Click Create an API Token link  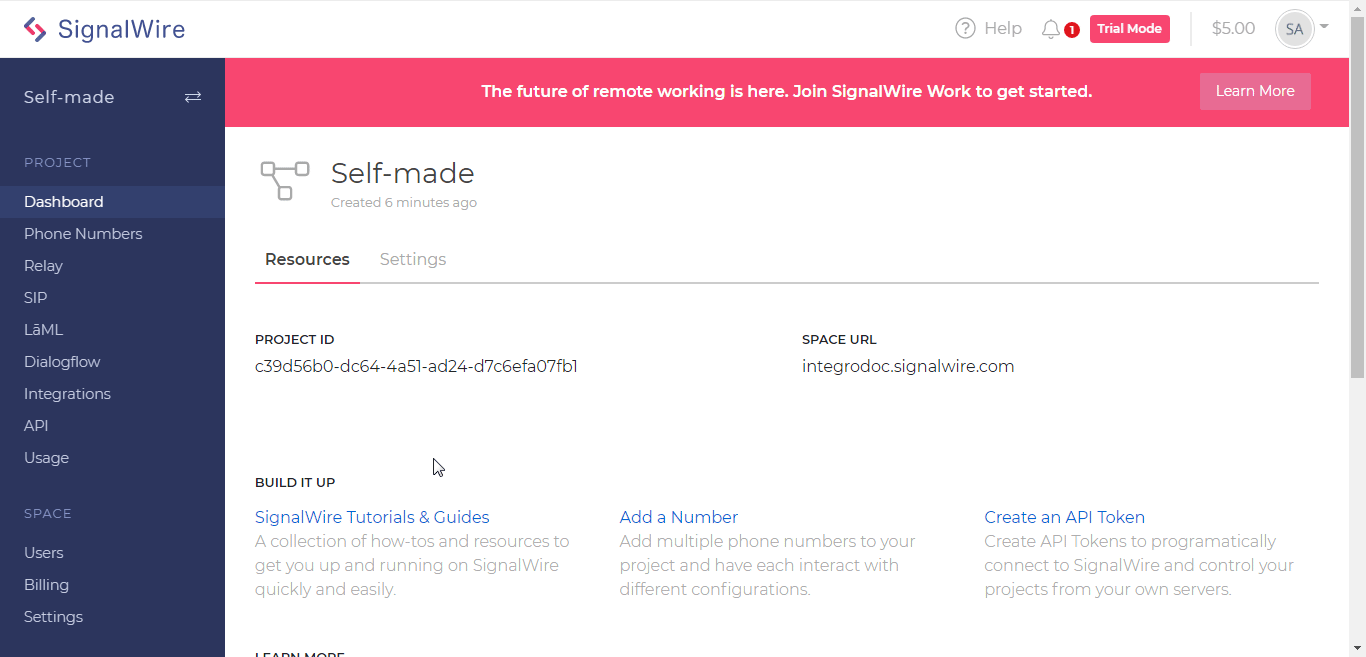(1064, 517)
